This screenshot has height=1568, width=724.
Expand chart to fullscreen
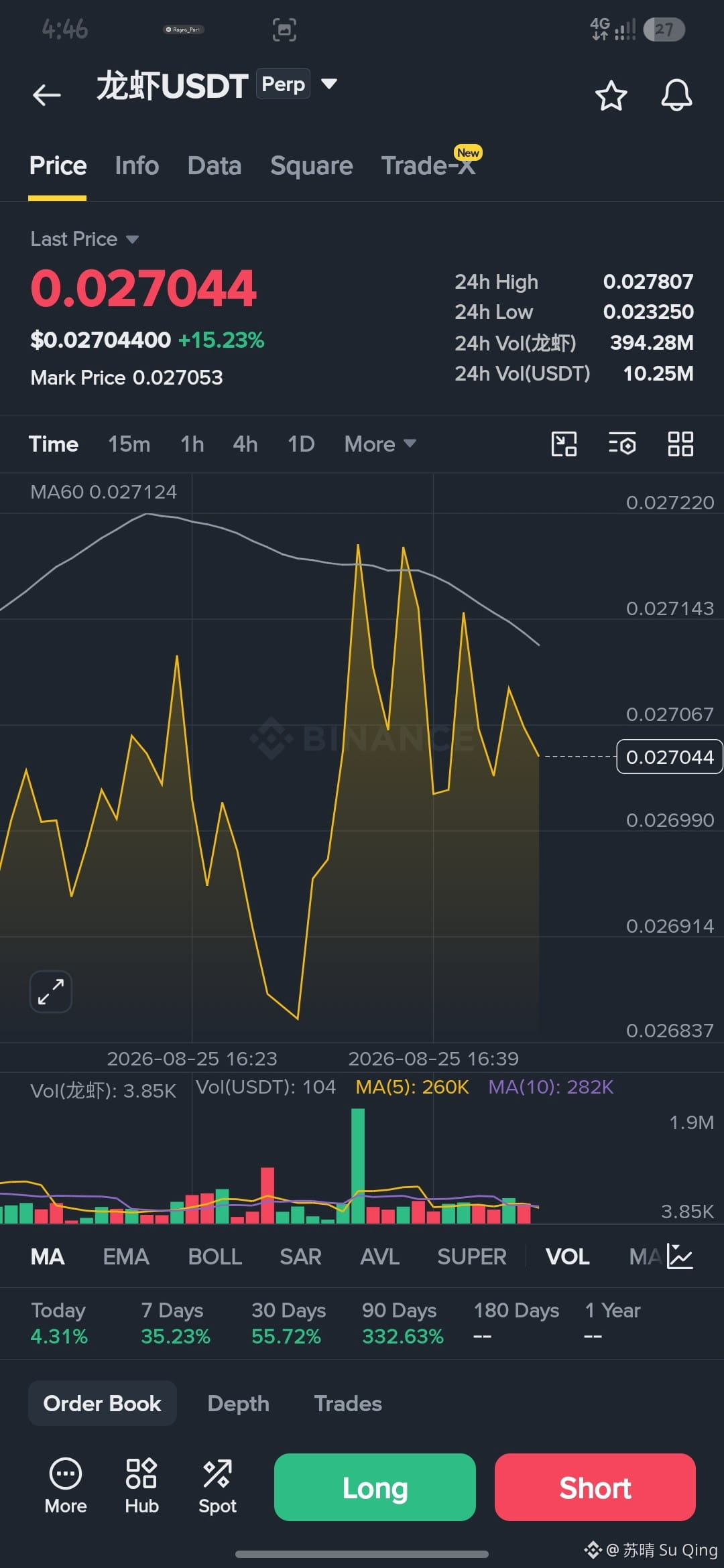click(x=51, y=991)
